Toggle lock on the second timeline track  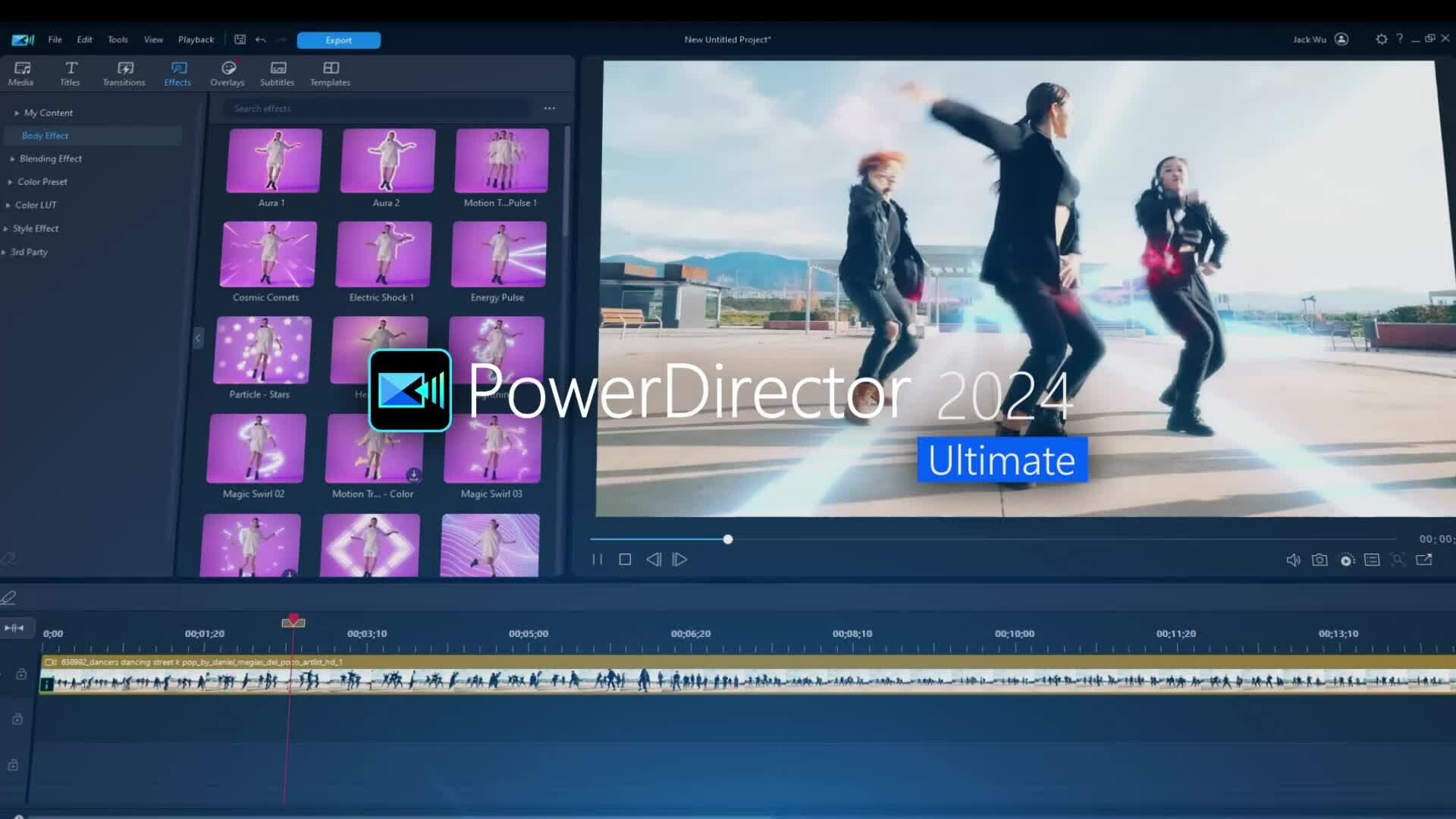[x=17, y=719]
